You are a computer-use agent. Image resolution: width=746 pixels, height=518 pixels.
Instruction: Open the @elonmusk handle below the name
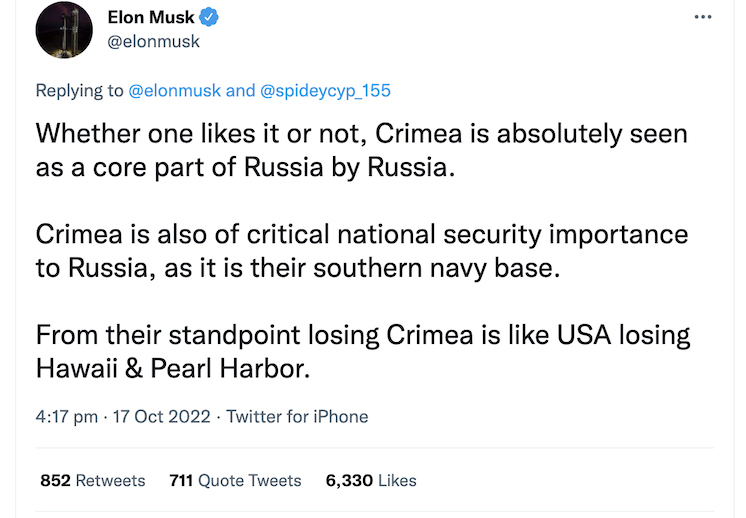click(153, 41)
